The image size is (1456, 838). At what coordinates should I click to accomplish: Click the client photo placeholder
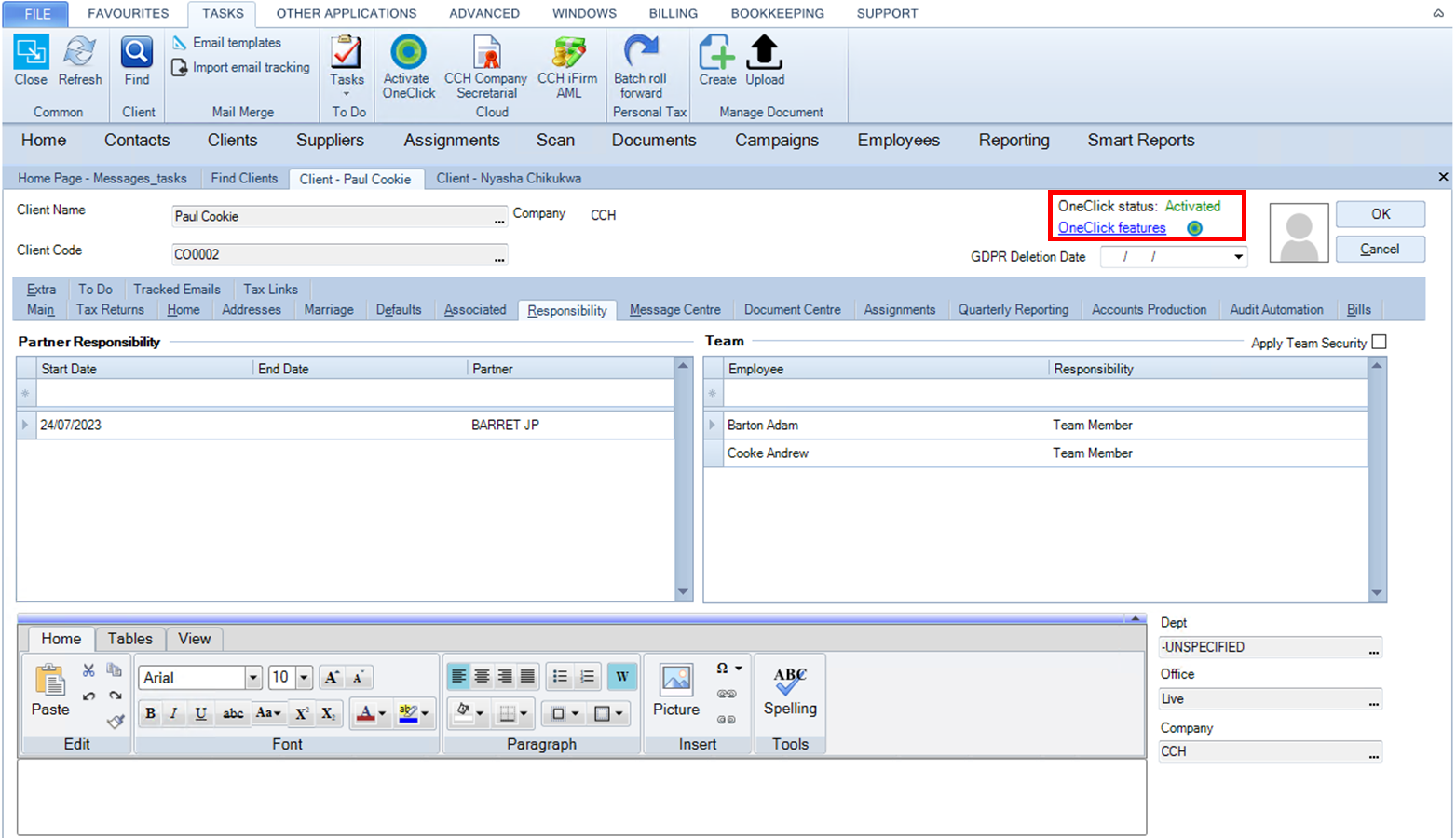click(1299, 233)
